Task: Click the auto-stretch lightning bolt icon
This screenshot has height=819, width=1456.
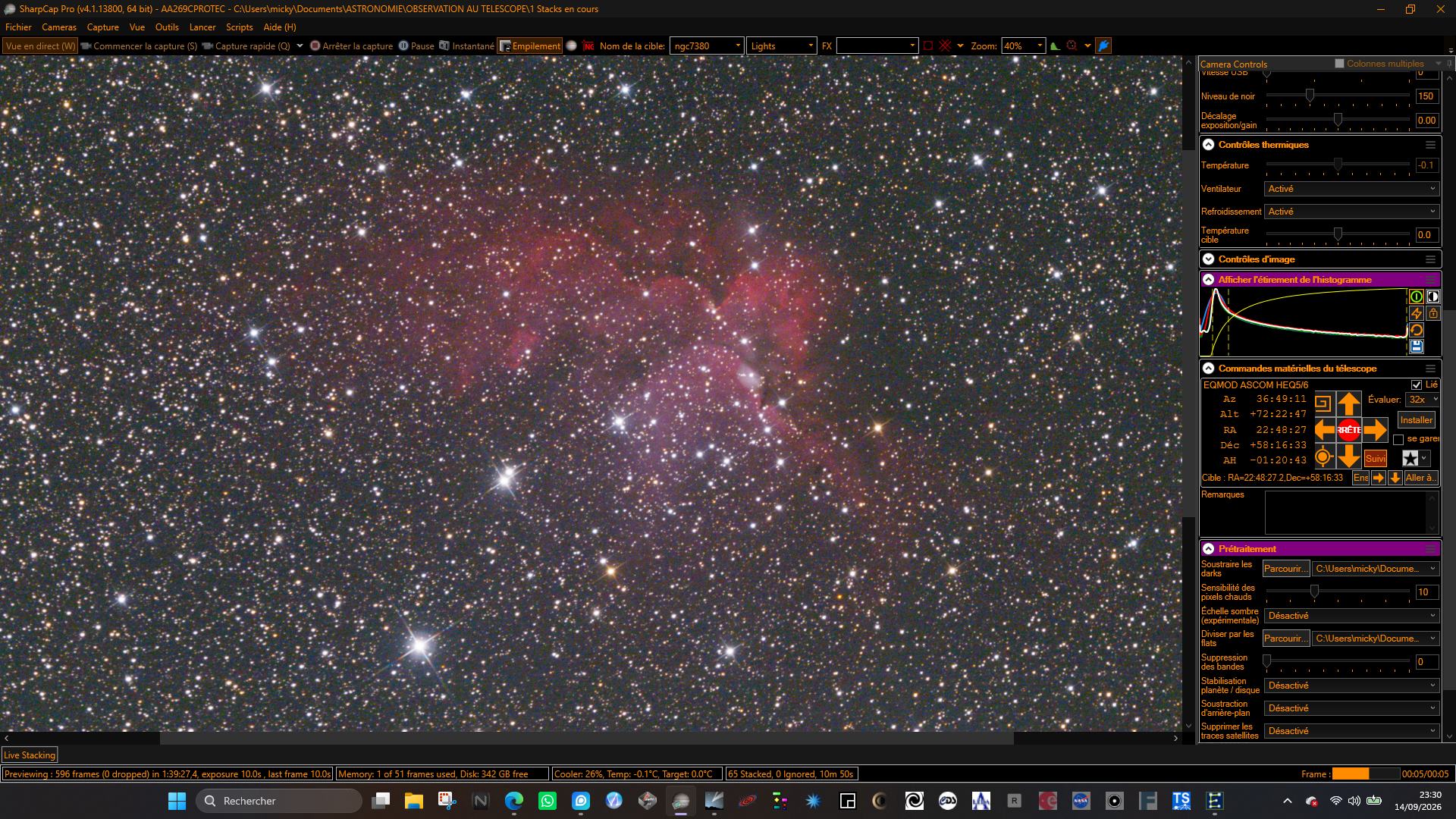Action: click(x=1416, y=313)
